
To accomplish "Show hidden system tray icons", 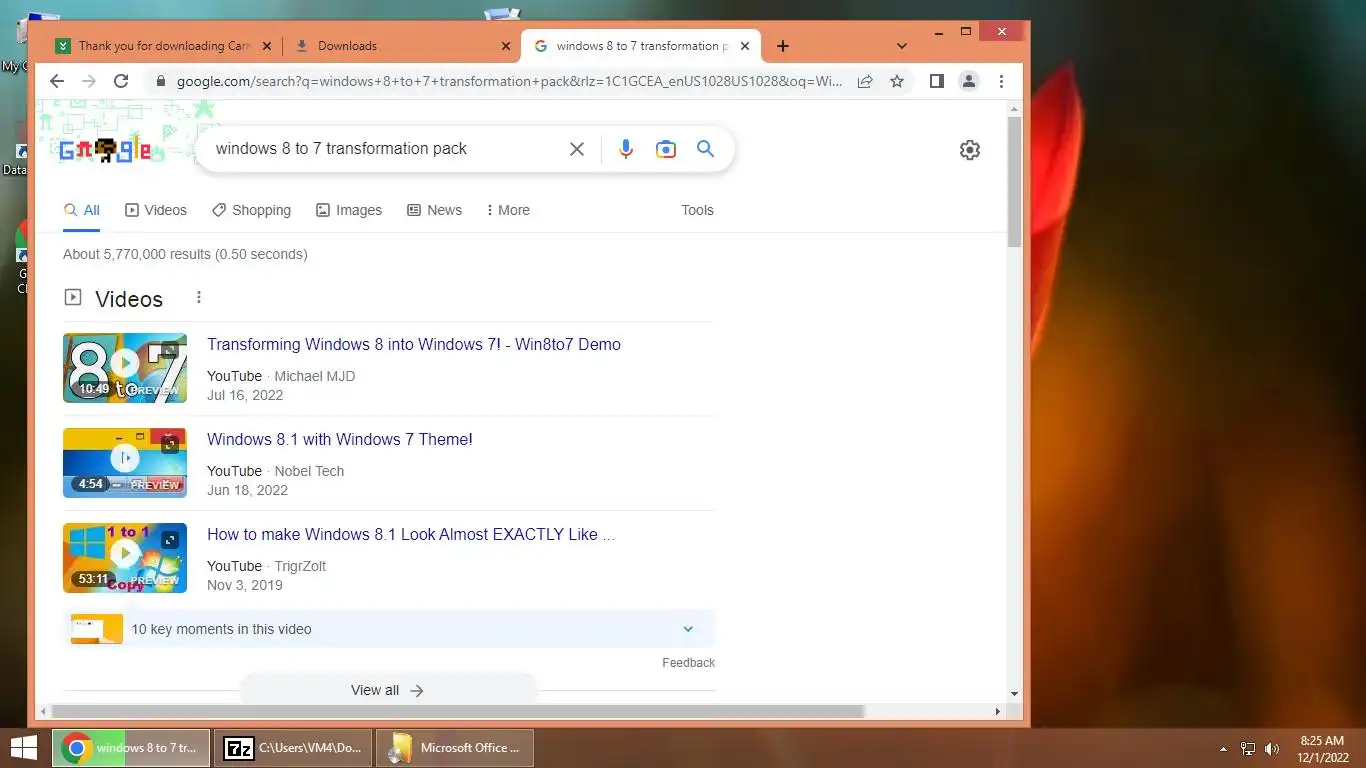I will pos(1223,749).
